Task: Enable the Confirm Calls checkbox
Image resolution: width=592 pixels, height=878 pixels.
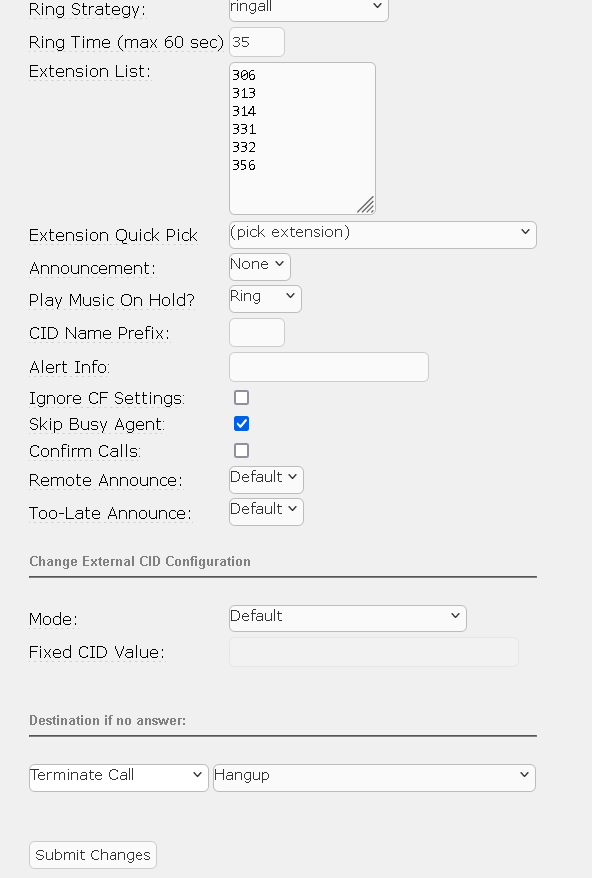Action: [241, 450]
